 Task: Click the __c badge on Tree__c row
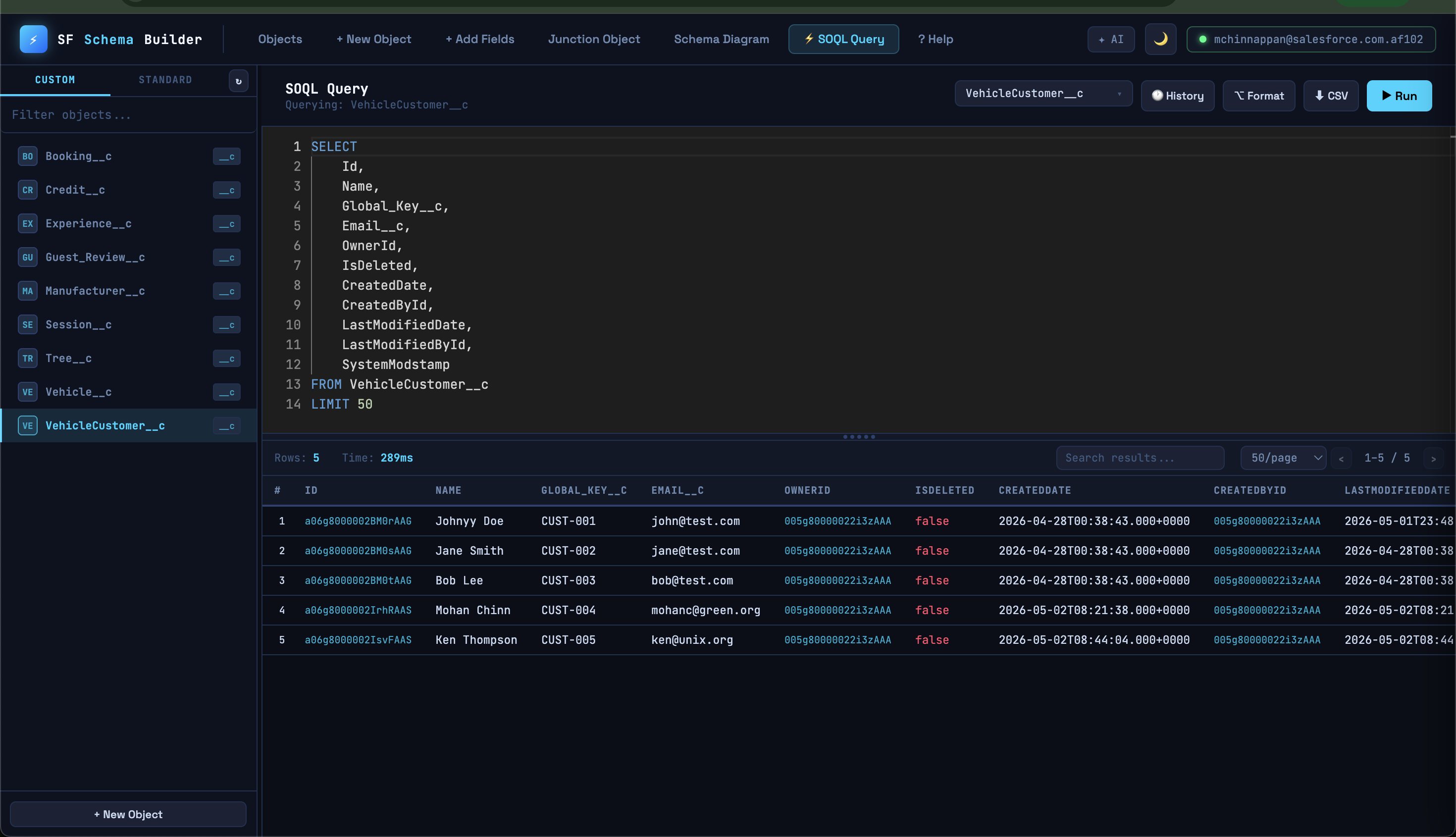[226, 359]
